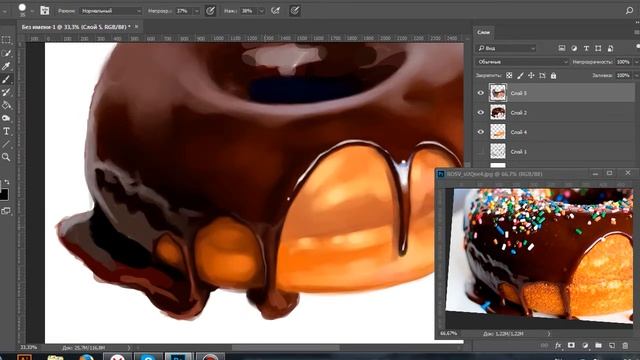Click the brush opacity 37% field

click(x=183, y=11)
